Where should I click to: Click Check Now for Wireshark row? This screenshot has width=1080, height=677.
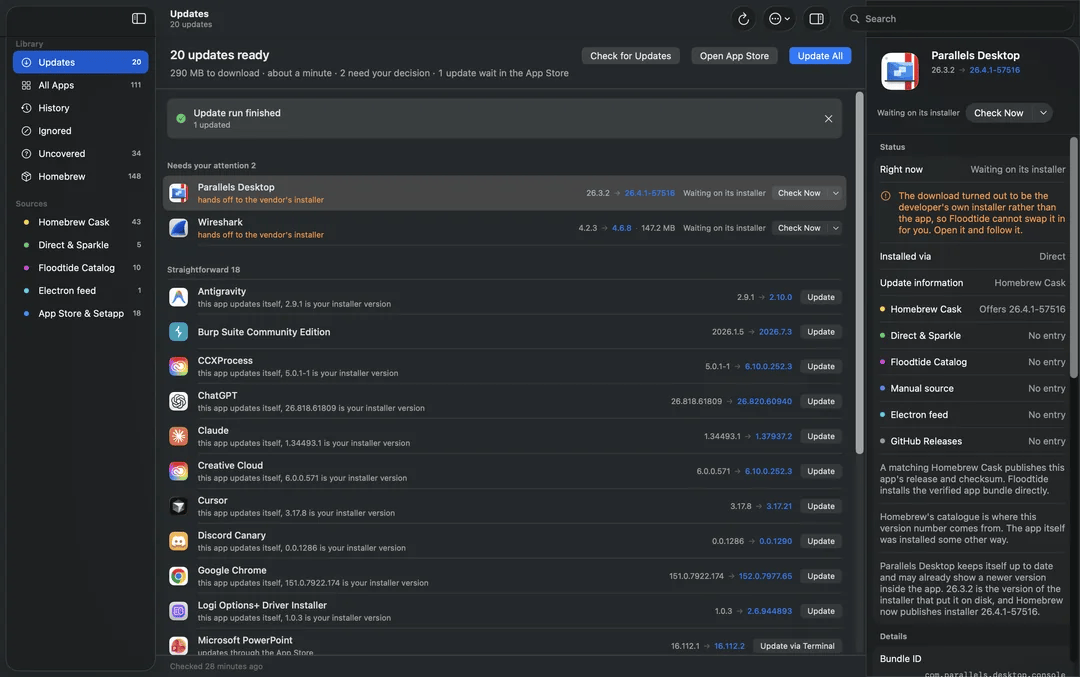[x=799, y=228]
